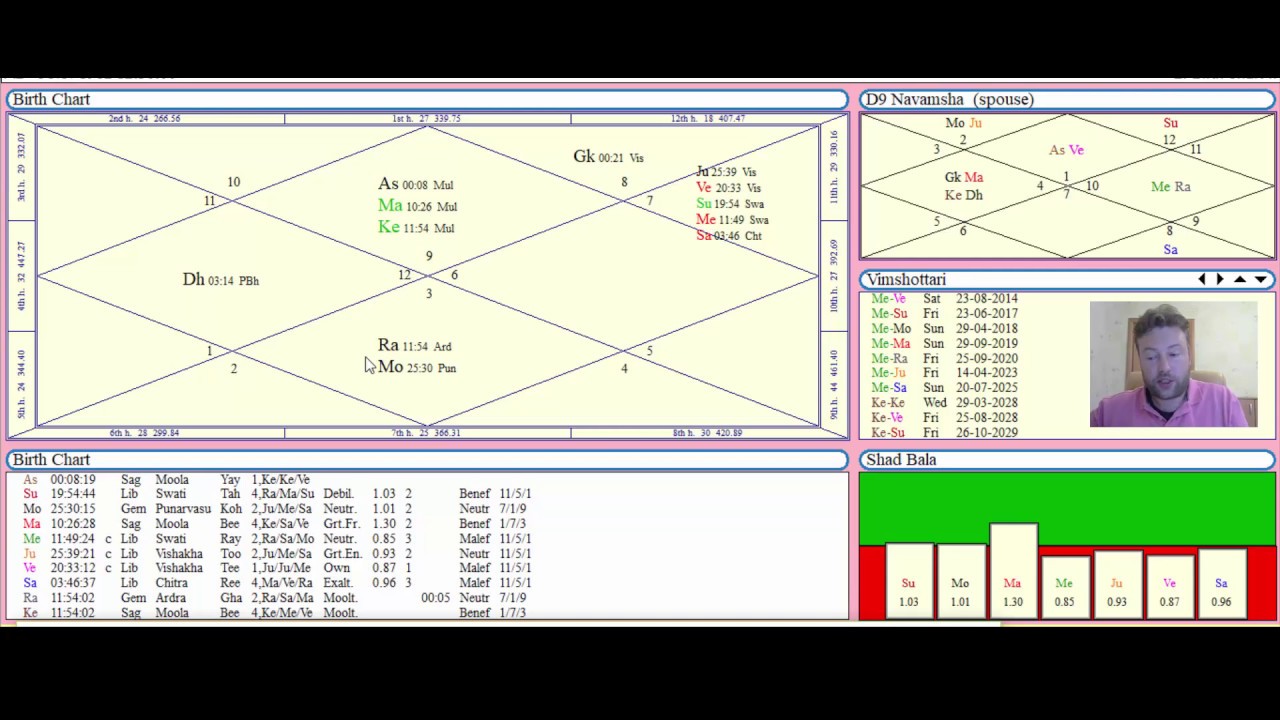
Task: Select the Me-Sa 20-07-2025 dasha row
Action: [944, 387]
